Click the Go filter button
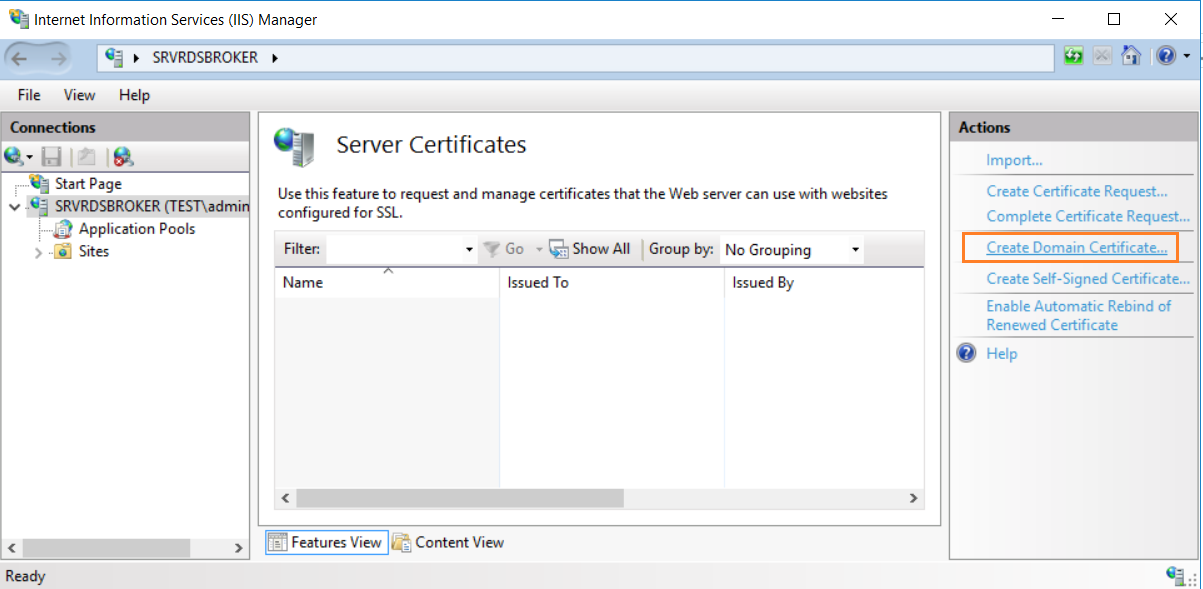The height and width of the screenshot is (589, 1203). (x=503, y=249)
